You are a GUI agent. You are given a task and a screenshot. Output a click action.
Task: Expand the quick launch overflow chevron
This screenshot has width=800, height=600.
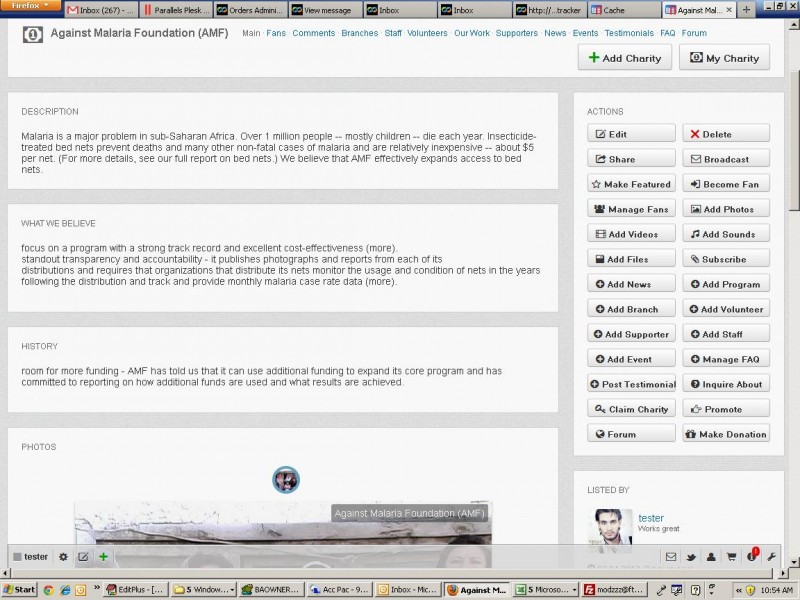click(x=96, y=589)
